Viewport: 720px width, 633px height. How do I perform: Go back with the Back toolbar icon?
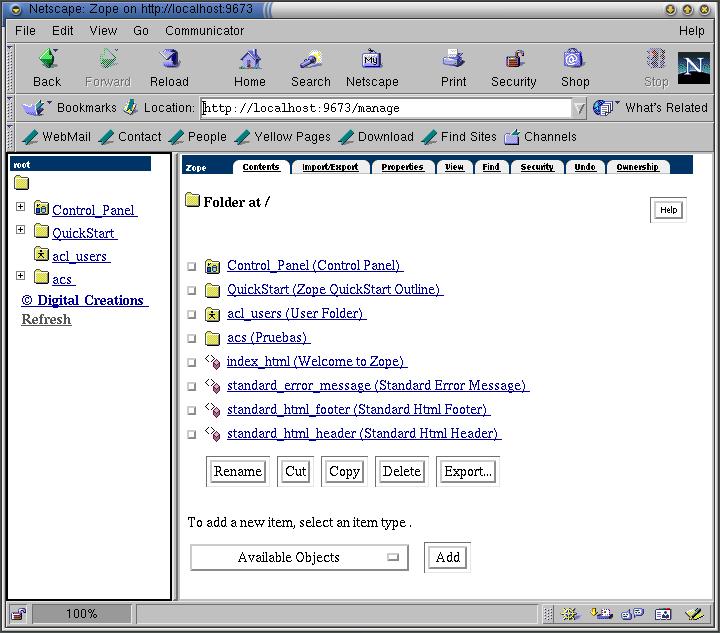click(x=48, y=59)
